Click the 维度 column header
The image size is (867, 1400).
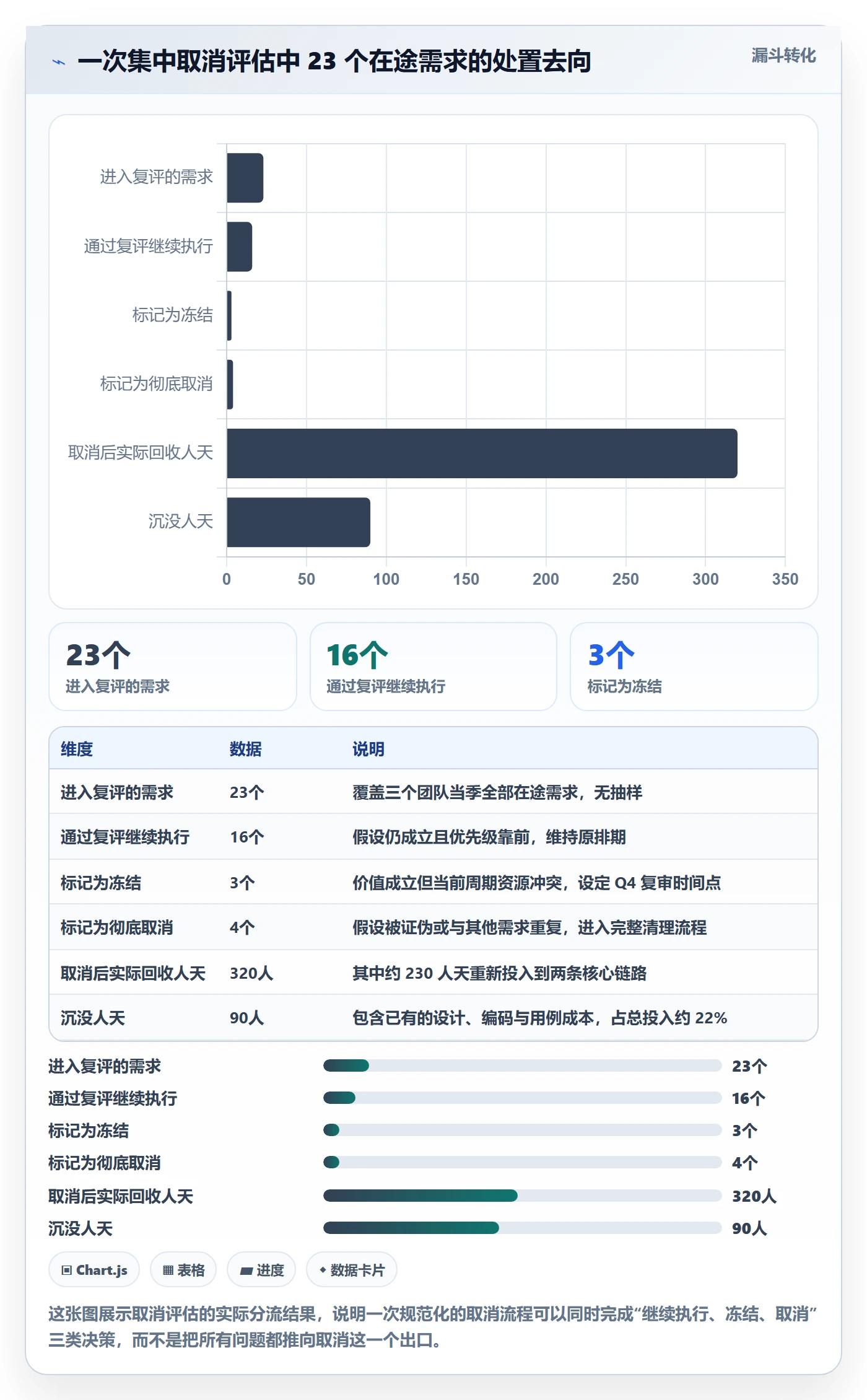(77, 749)
